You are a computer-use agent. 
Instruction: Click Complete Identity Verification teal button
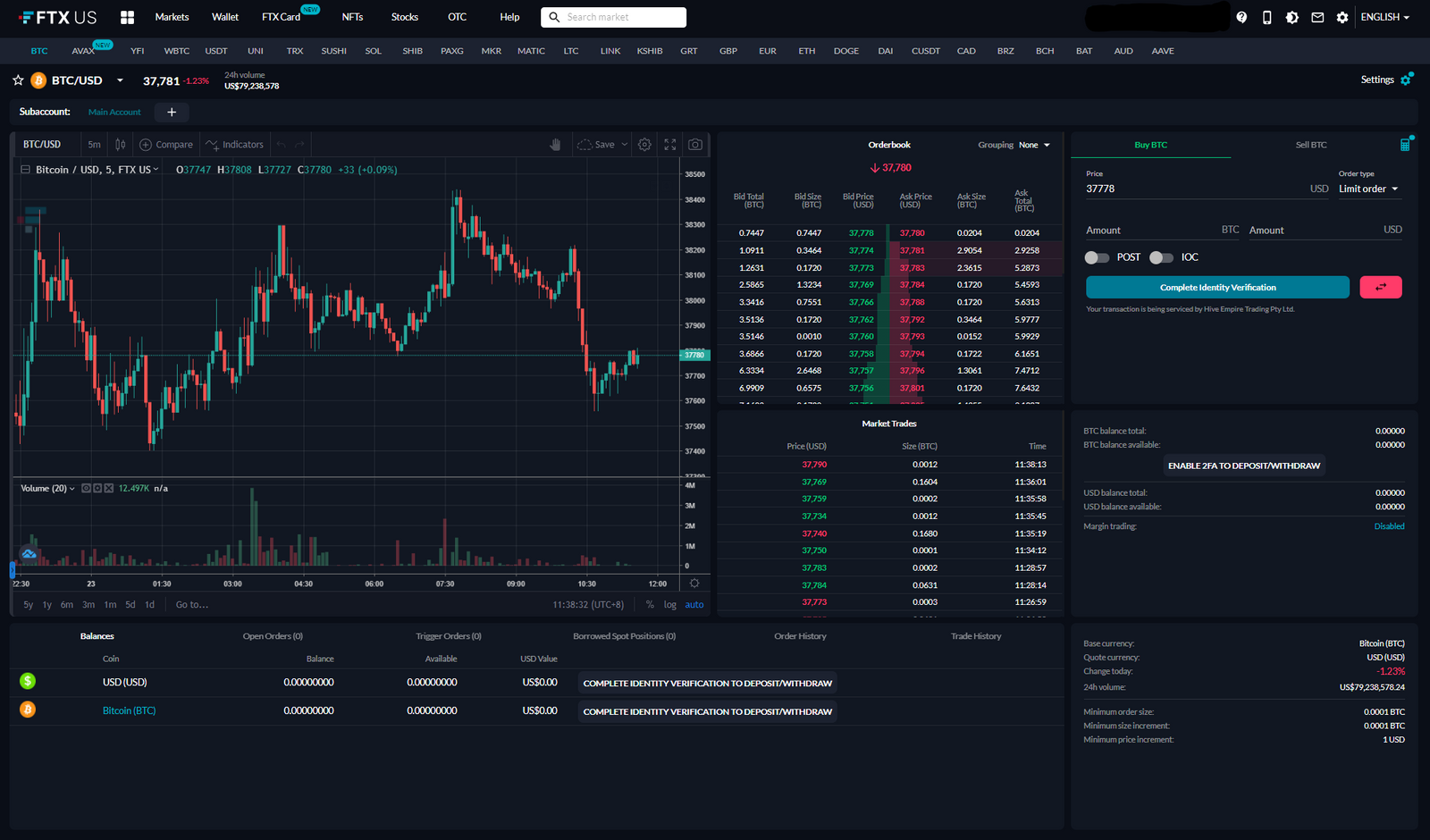[x=1217, y=287]
